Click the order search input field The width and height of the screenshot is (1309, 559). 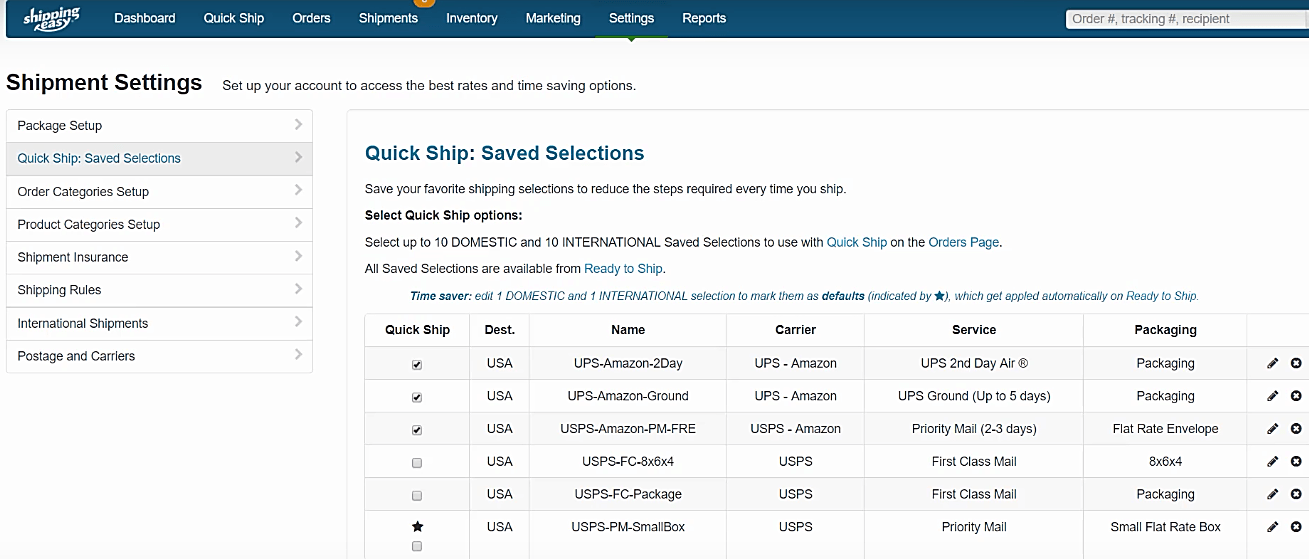click(x=1187, y=18)
